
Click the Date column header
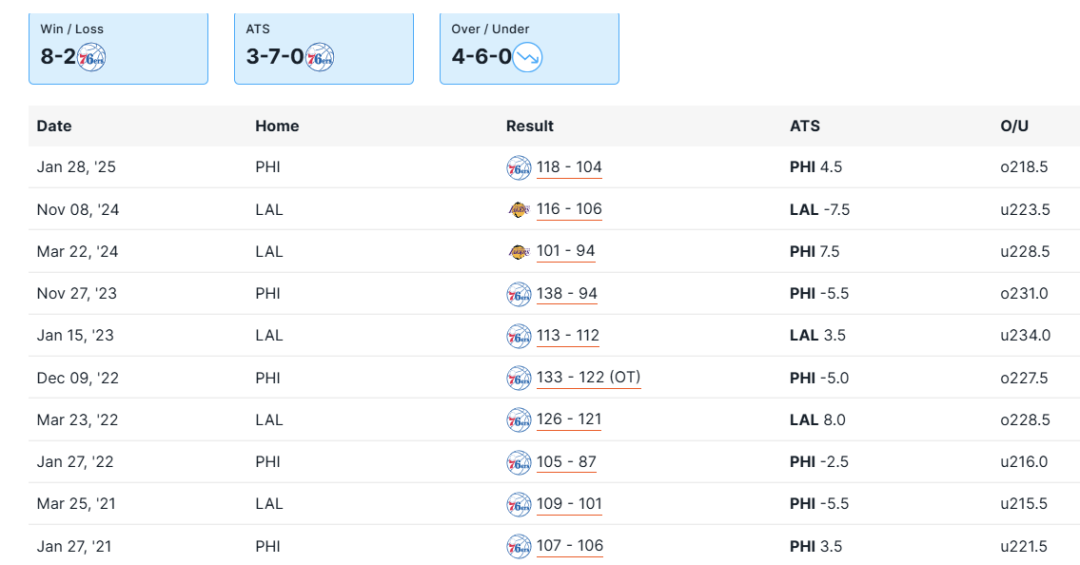point(54,126)
